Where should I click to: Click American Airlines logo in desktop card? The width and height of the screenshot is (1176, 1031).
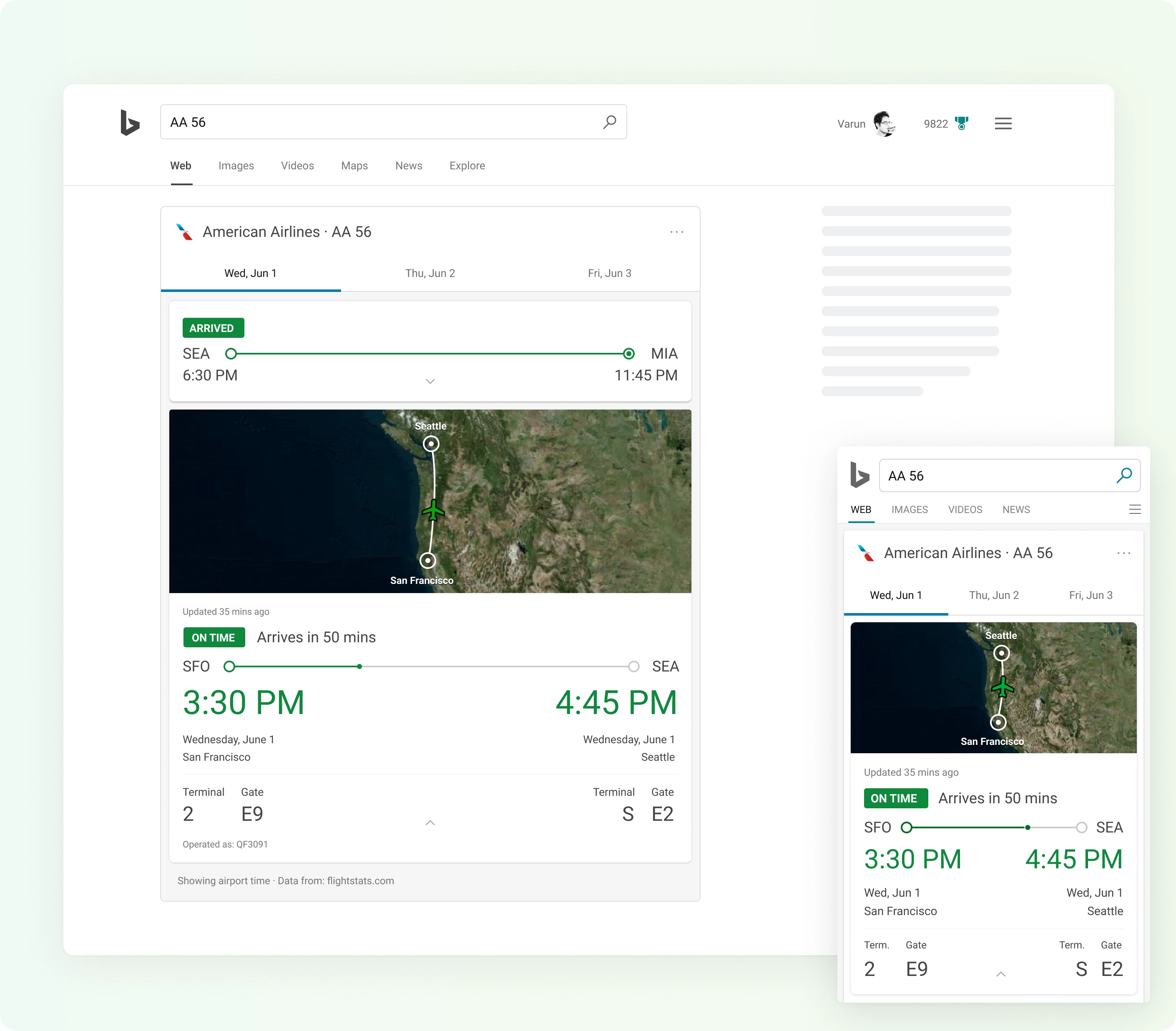pos(184,232)
